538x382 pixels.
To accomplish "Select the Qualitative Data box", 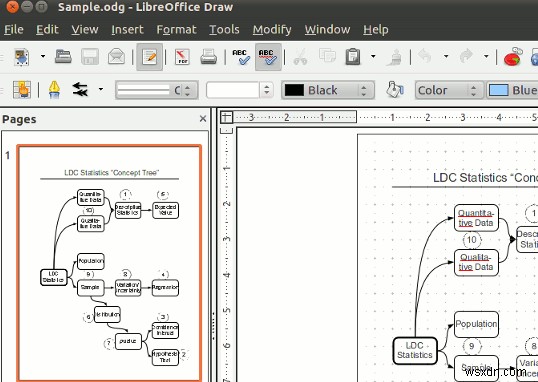I will coord(476,263).
